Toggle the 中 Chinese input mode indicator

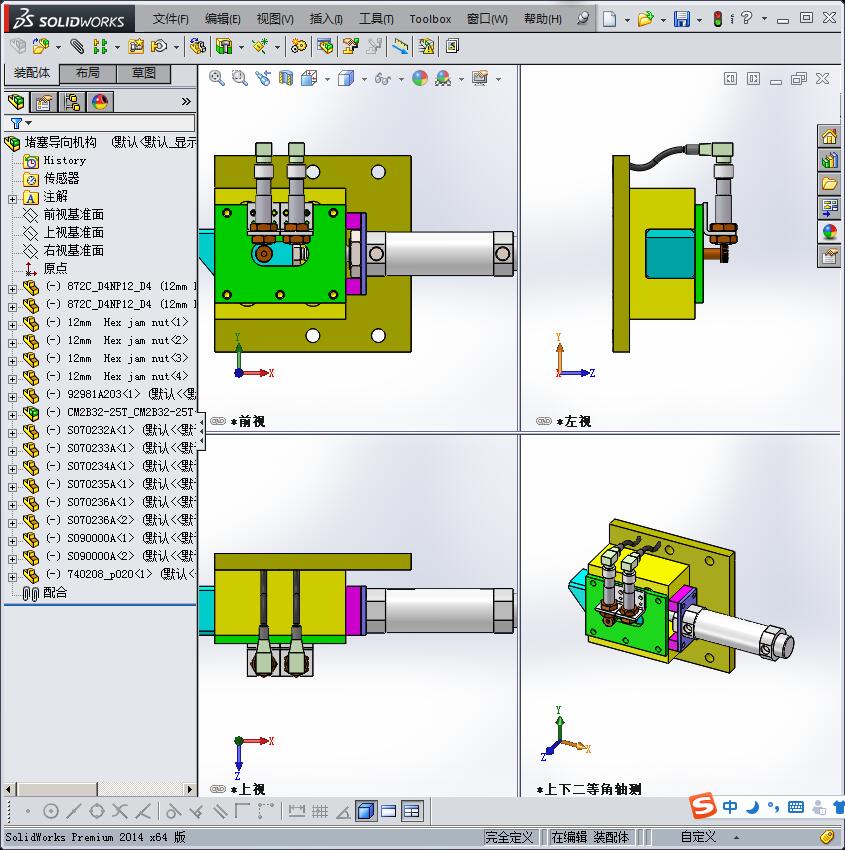730,807
